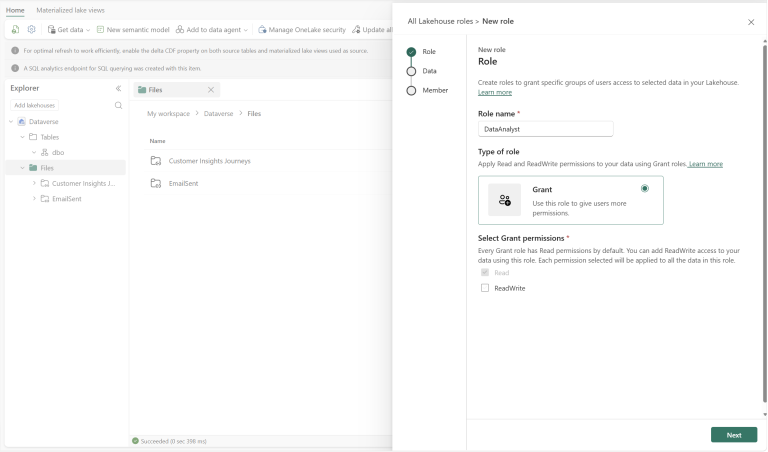The image size is (768, 452).
Task: Click the Next button
Action: [734, 435]
